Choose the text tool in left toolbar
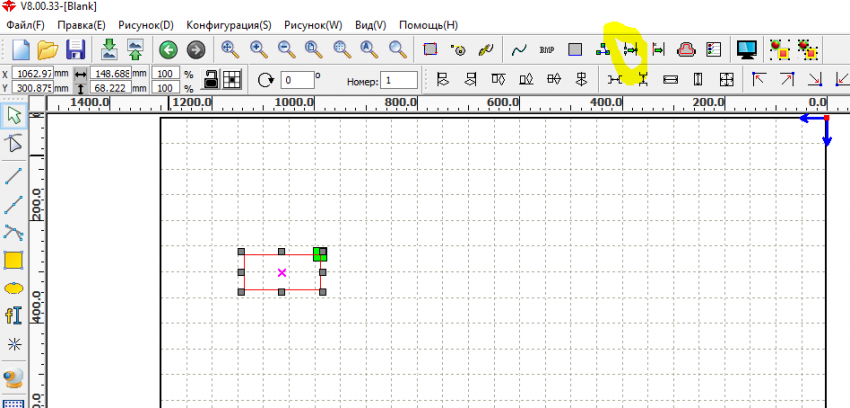The image size is (850, 408). (x=14, y=315)
